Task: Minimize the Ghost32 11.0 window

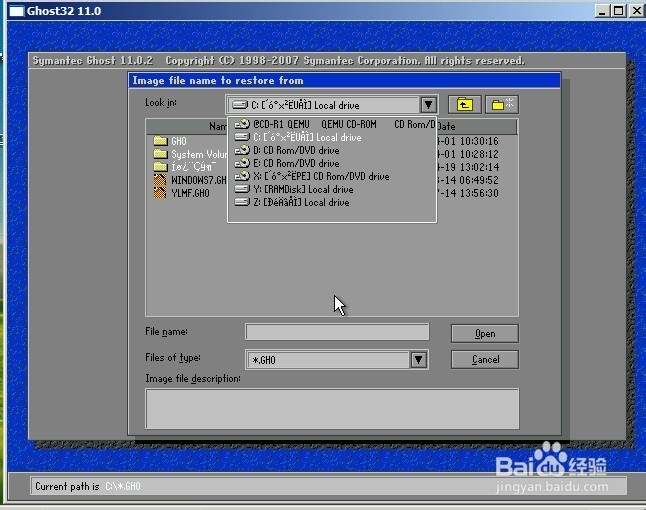Action: pos(602,11)
